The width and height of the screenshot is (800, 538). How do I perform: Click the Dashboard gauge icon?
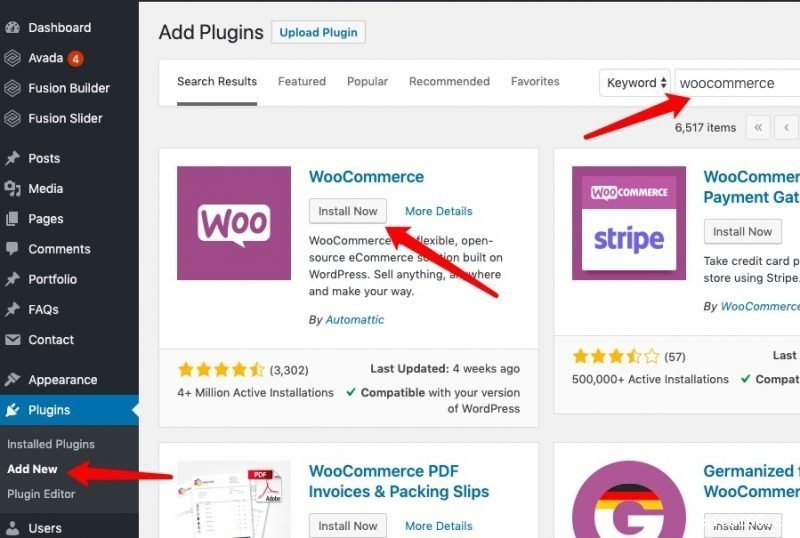[x=12, y=28]
